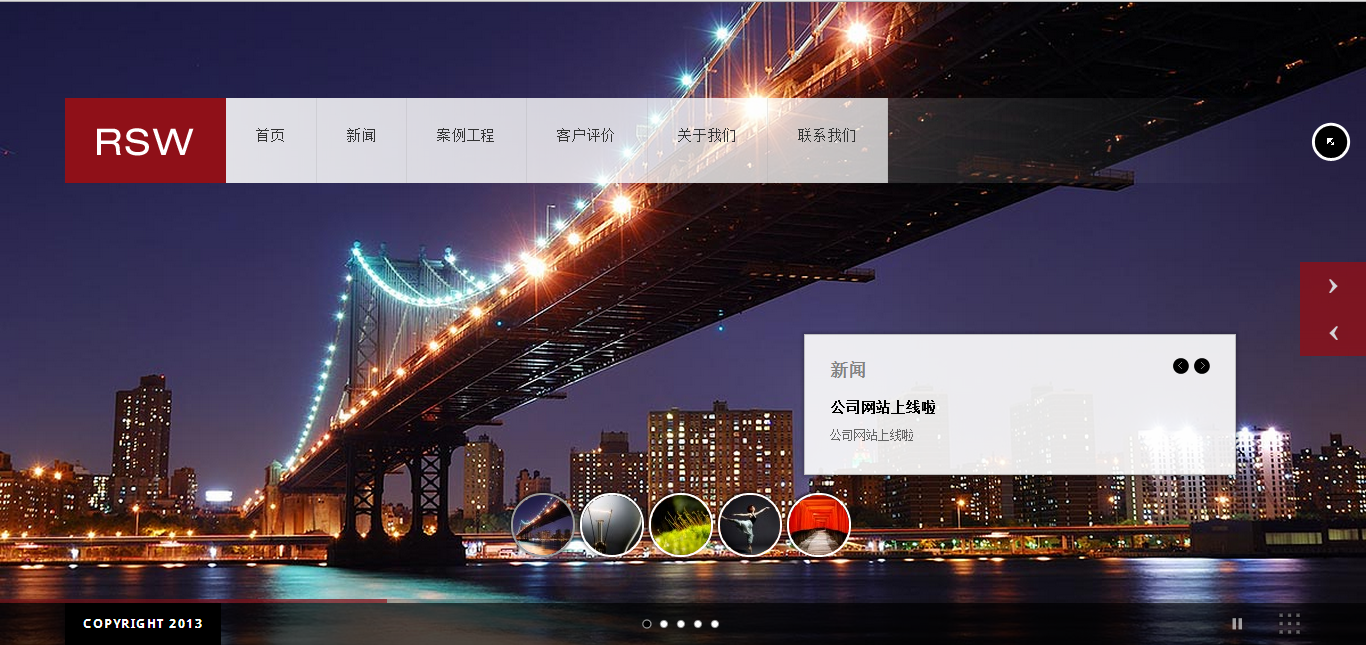Screen dimensions: 1366x645
Task: Navigate to 案例工程 page
Action: click(x=465, y=136)
